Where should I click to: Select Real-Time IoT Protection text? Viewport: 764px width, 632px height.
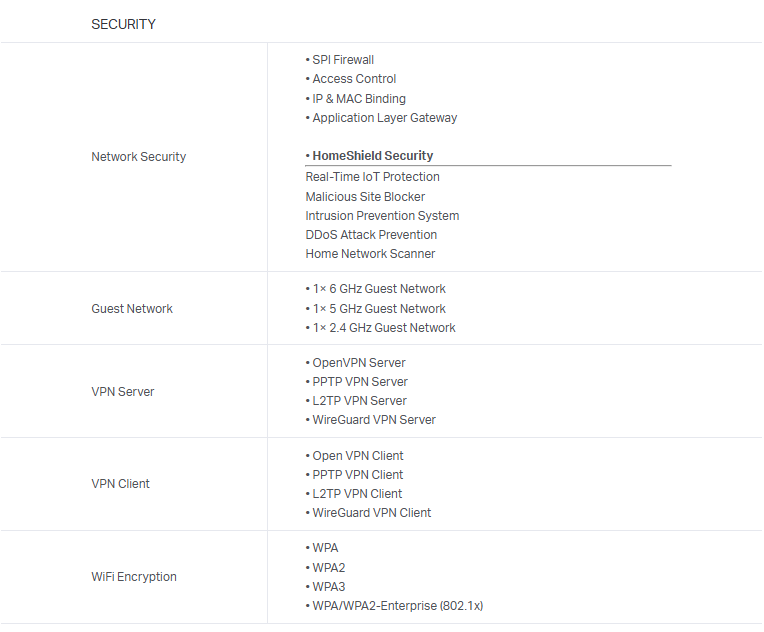372,177
